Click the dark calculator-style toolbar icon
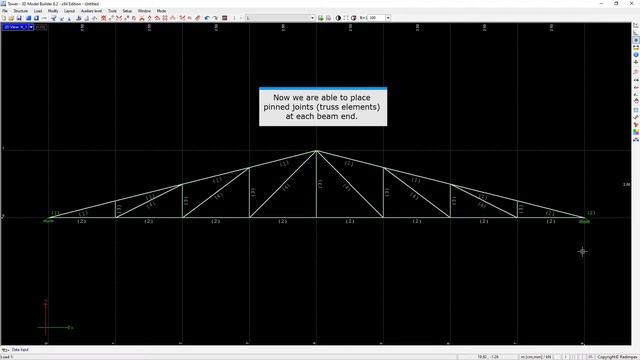Image resolution: width=640 pixels, height=360 pixels. [x=224, y=18]
